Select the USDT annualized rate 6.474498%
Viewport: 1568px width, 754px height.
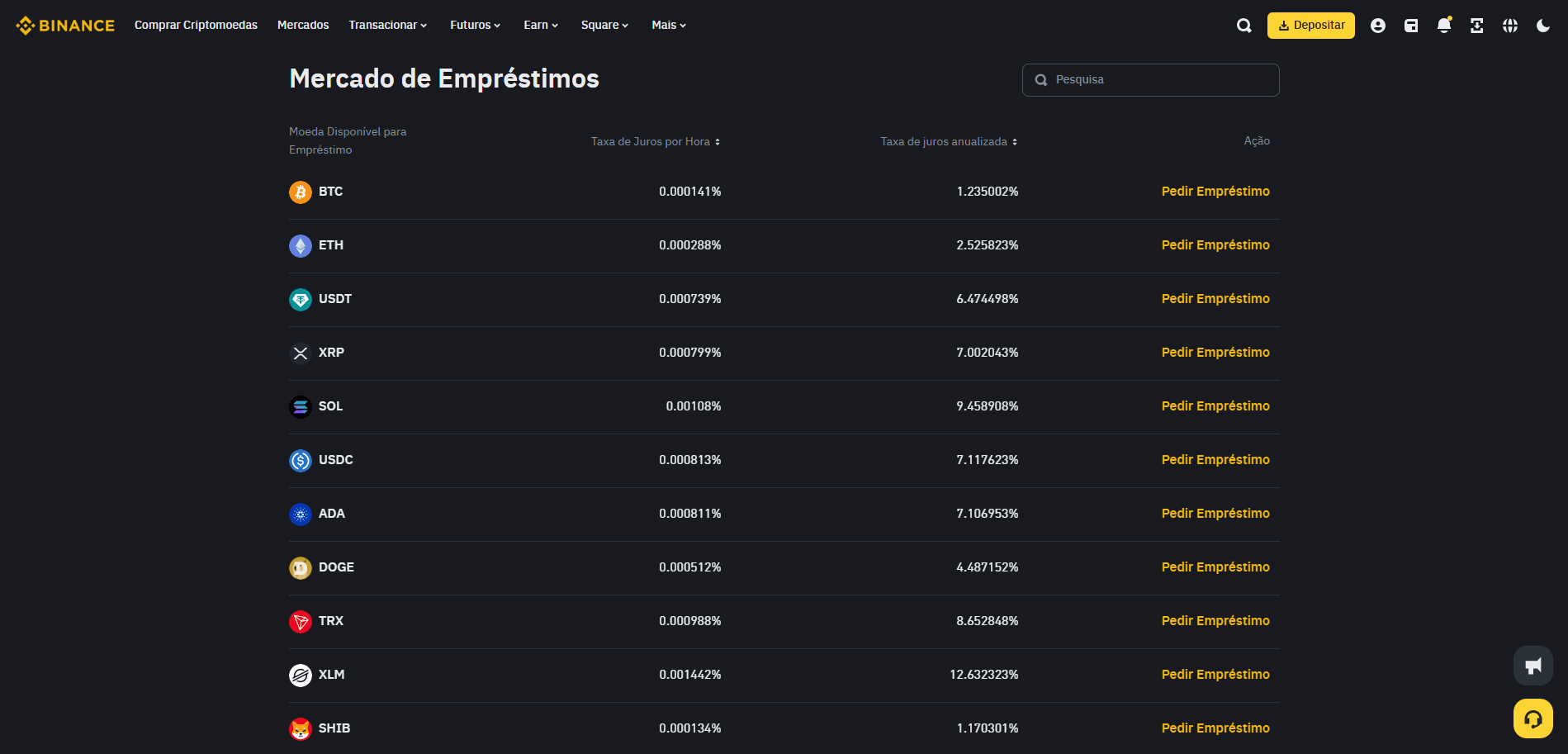coord(988,299)
